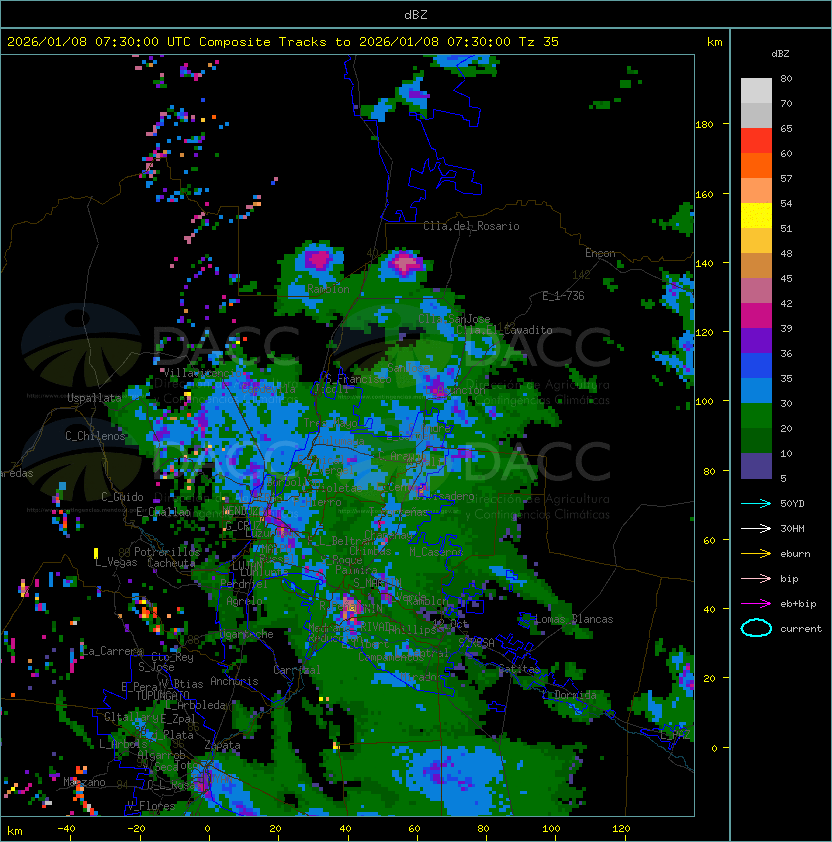Select the red 60-65 dBZ swatch

click(756, 141)
